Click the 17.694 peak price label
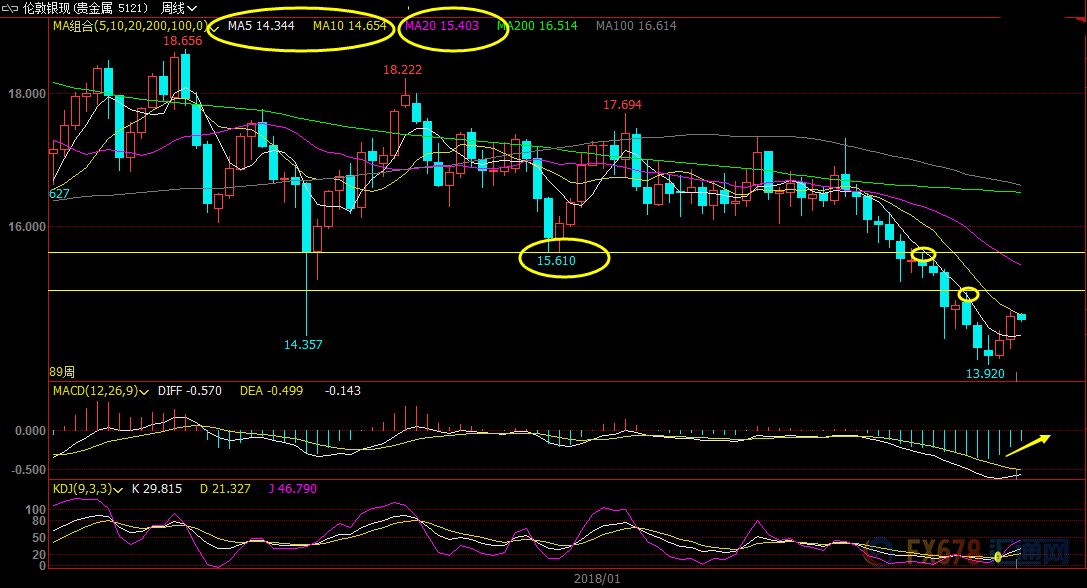The image size is (1087, 588). pos(623,105)
